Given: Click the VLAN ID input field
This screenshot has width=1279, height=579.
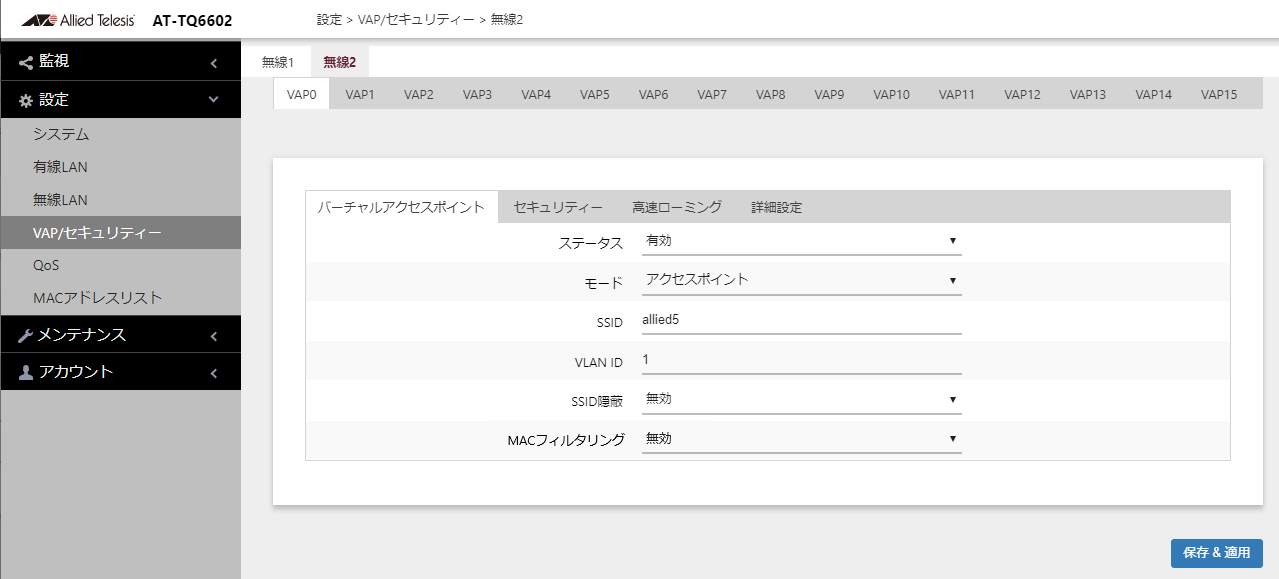Looking at the screenshot, I should coord(801,360).
